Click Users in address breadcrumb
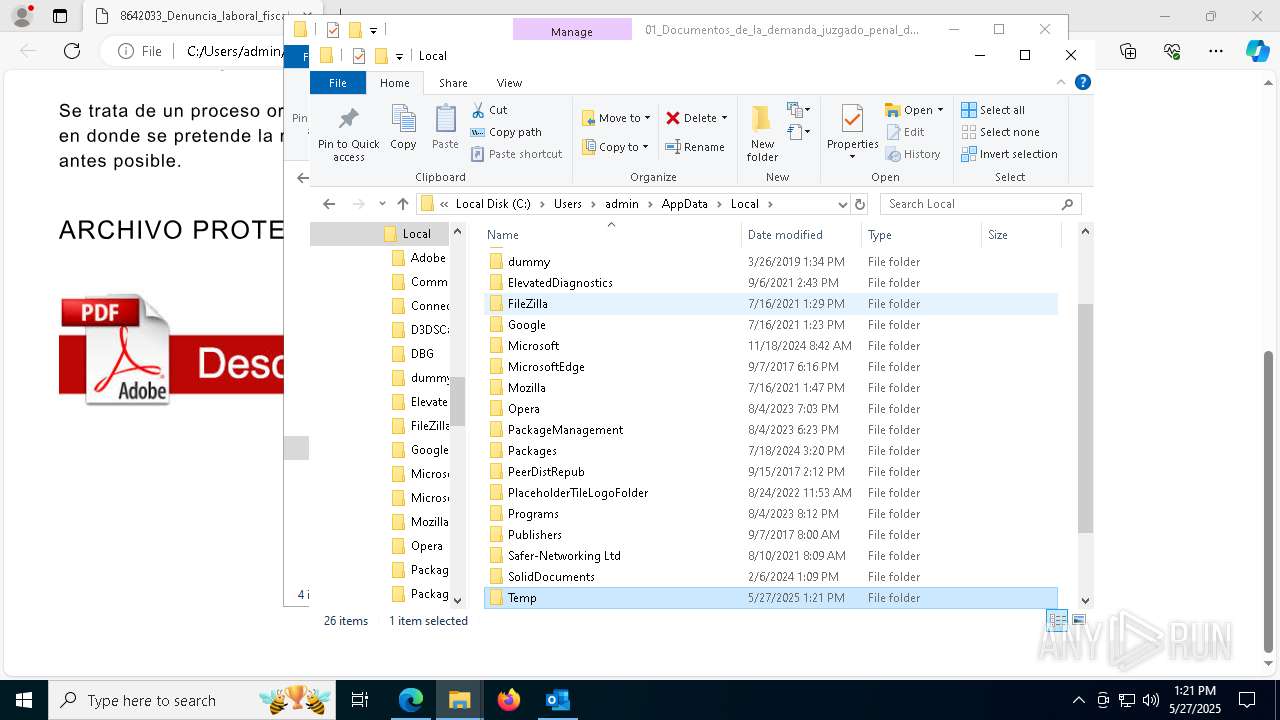The width and height of the screenshot is (1280, 720). coord(567,204)
